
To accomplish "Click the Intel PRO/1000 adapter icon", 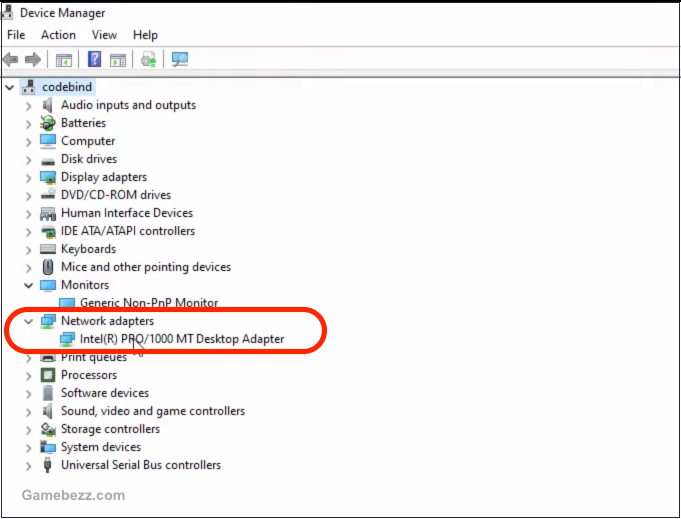I will (67, 339).
